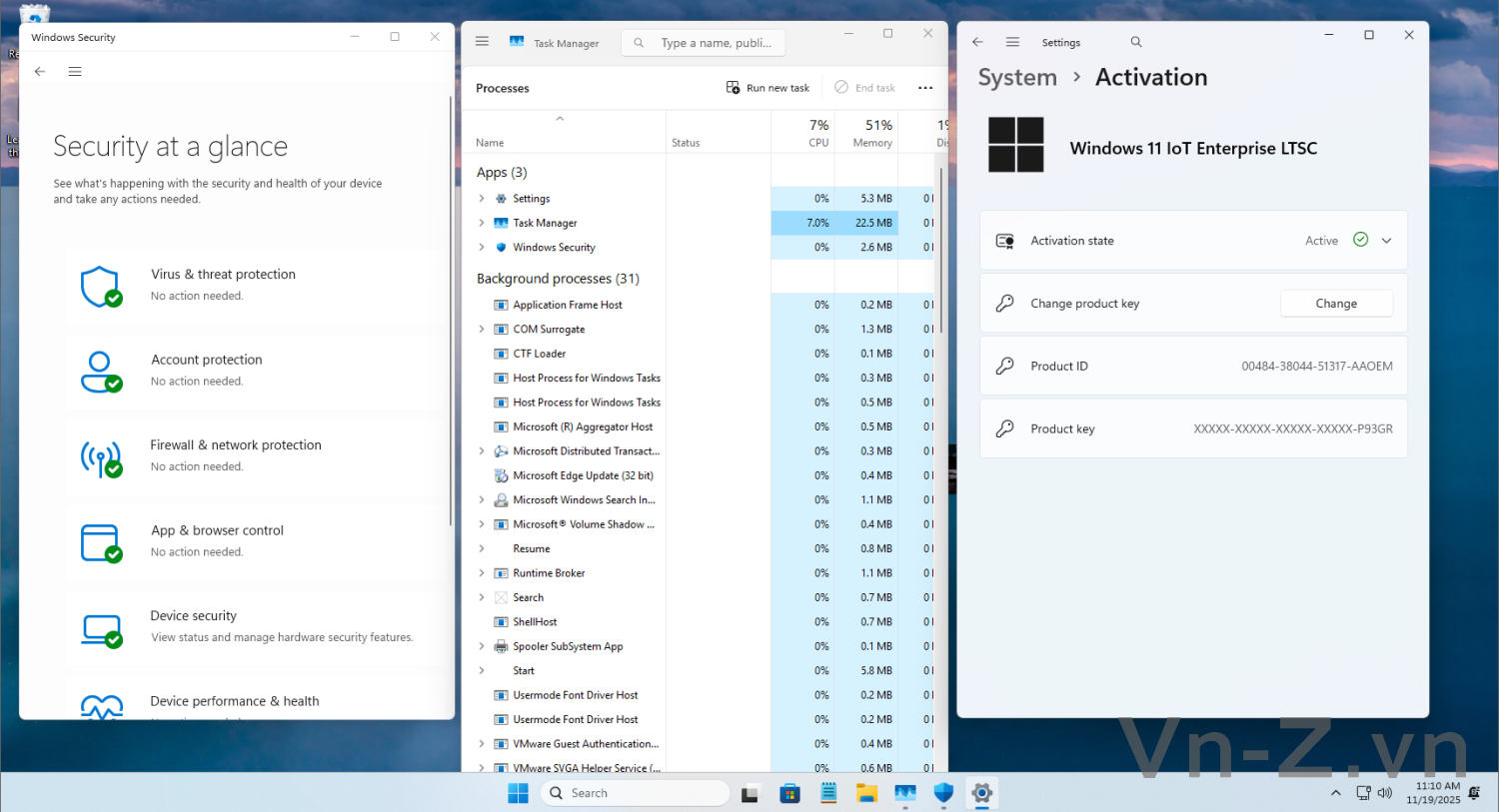Image resolution: width=1499 pixels, height=812 pixels.
Task: Click the Device security laptop icon
Action: [x=101, y=628]
